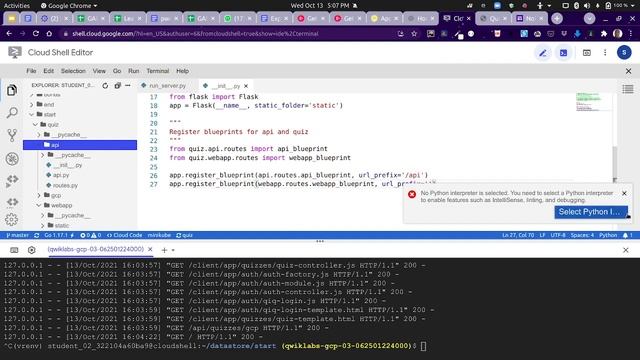Click Go 1.17.1 version in status bar
This screenshot has height=360, width=640.
59,236
